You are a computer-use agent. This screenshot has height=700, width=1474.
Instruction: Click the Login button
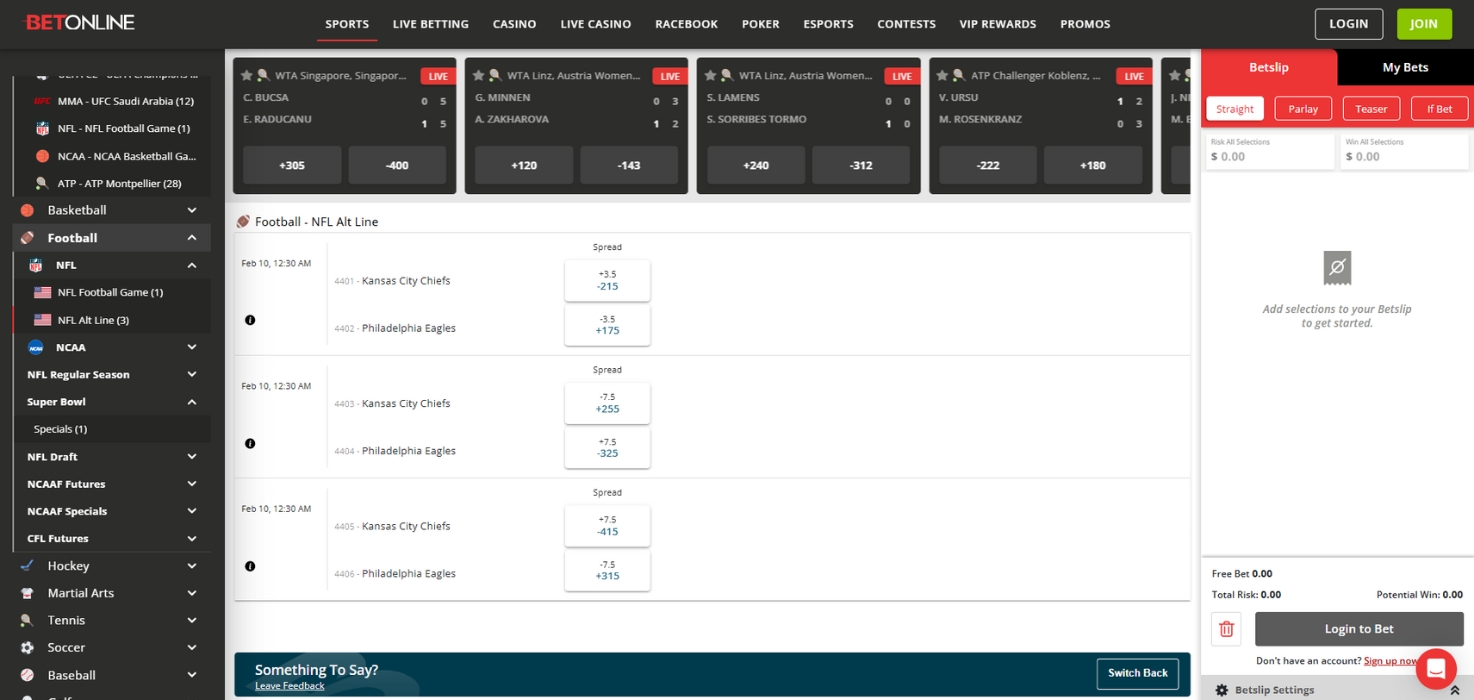tap(1348, 24)
